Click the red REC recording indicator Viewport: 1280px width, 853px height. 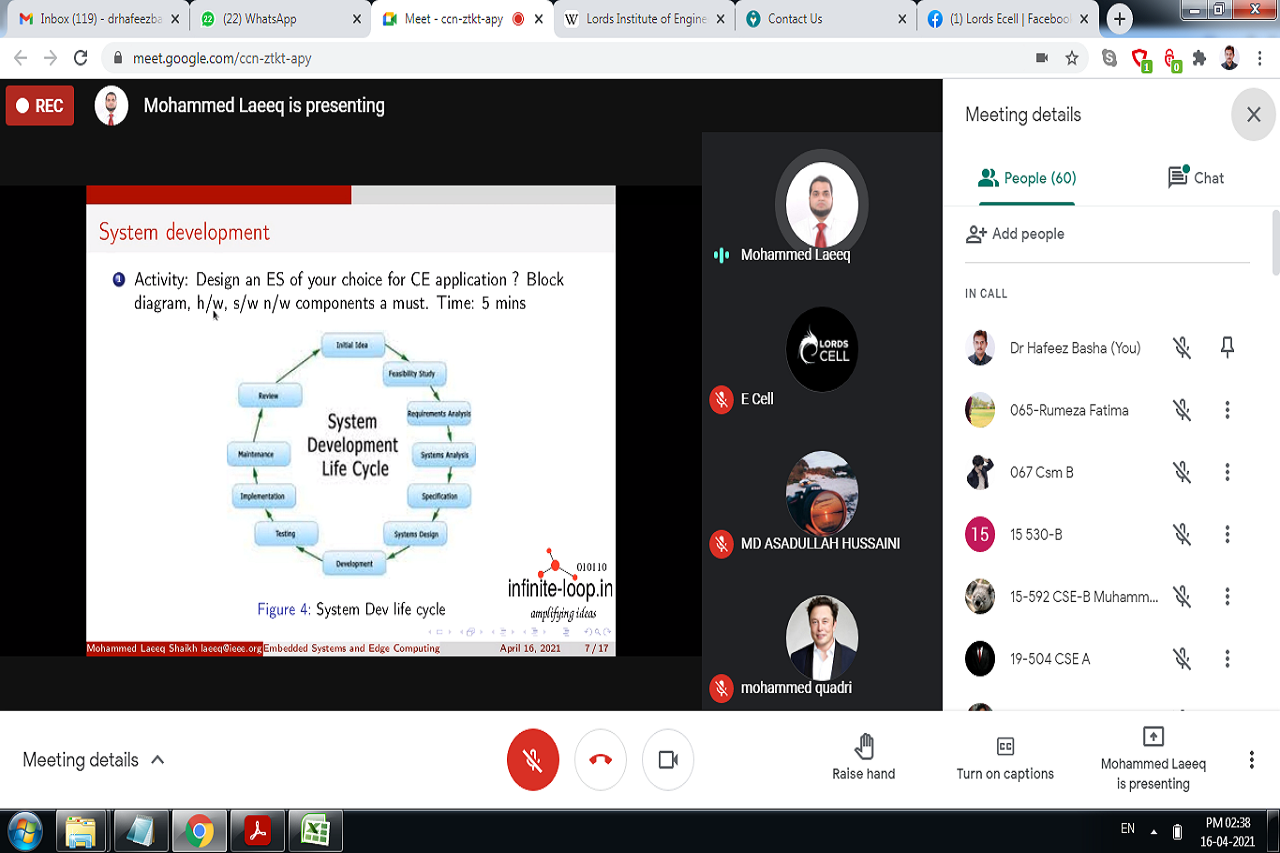click(40, 106)
